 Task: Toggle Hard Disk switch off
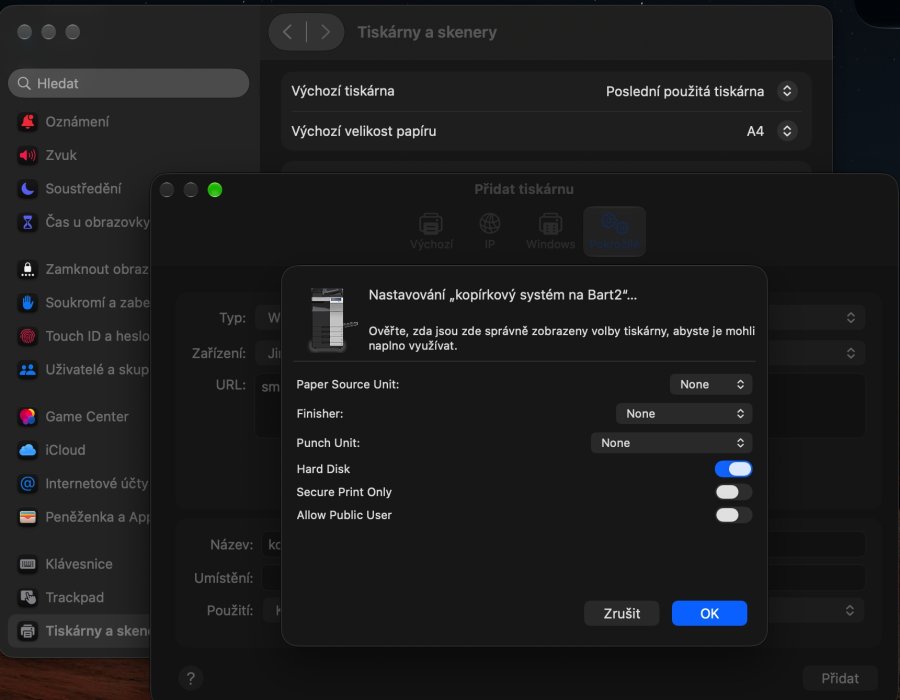733,469
